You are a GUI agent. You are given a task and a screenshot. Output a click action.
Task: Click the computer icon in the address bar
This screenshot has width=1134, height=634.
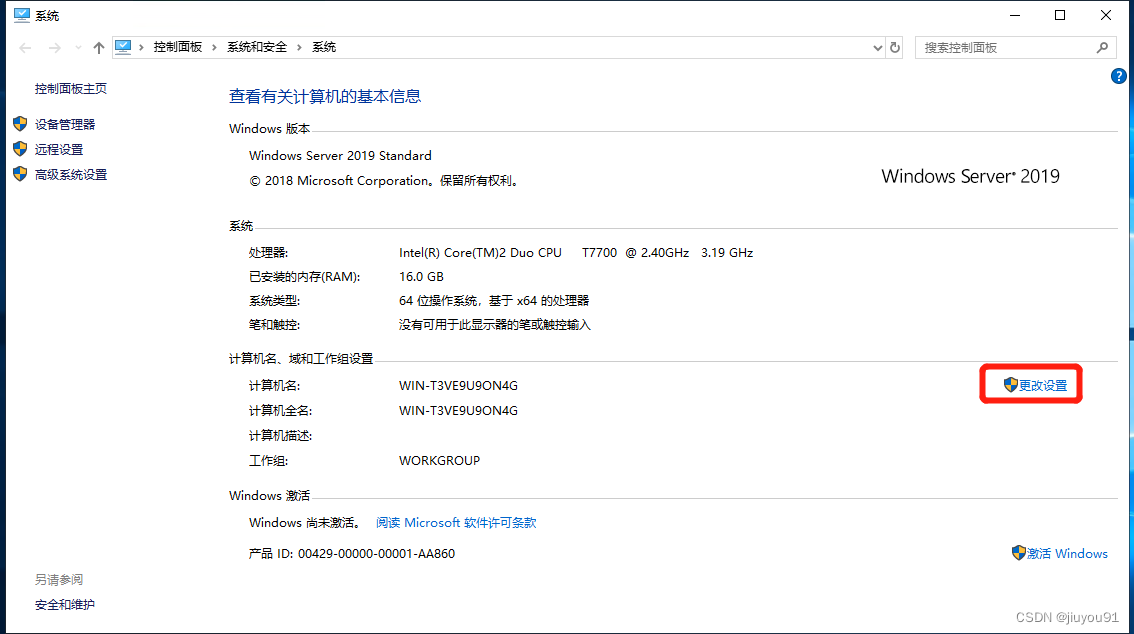[x=124, y=47]
